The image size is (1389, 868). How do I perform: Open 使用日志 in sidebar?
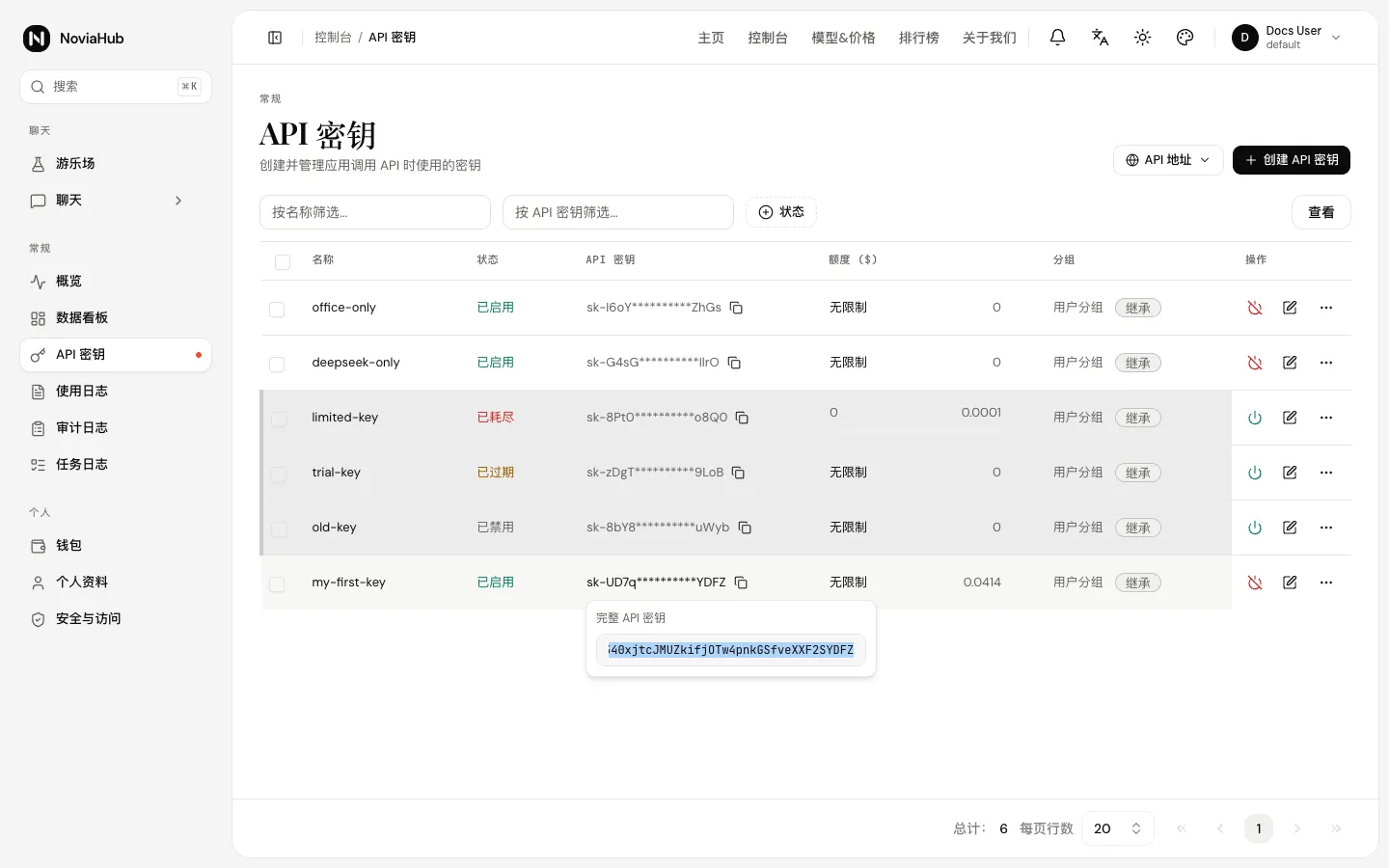point(116,392)
